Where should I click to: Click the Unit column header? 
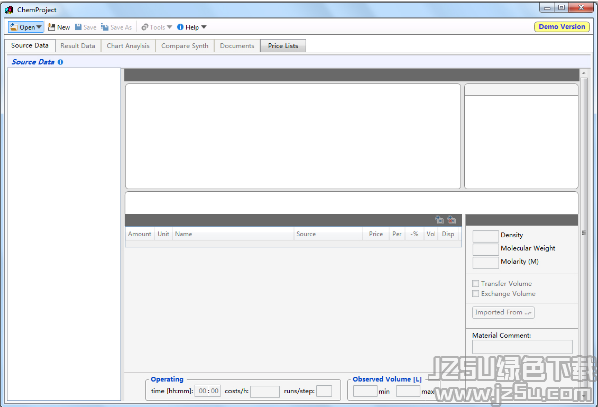coord(163,234)
